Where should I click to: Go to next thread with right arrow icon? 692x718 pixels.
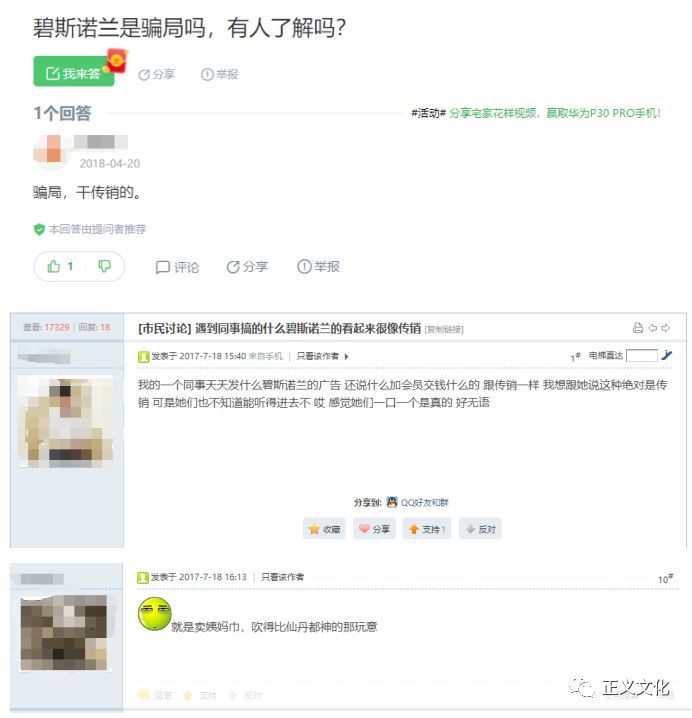coord(665,328)
